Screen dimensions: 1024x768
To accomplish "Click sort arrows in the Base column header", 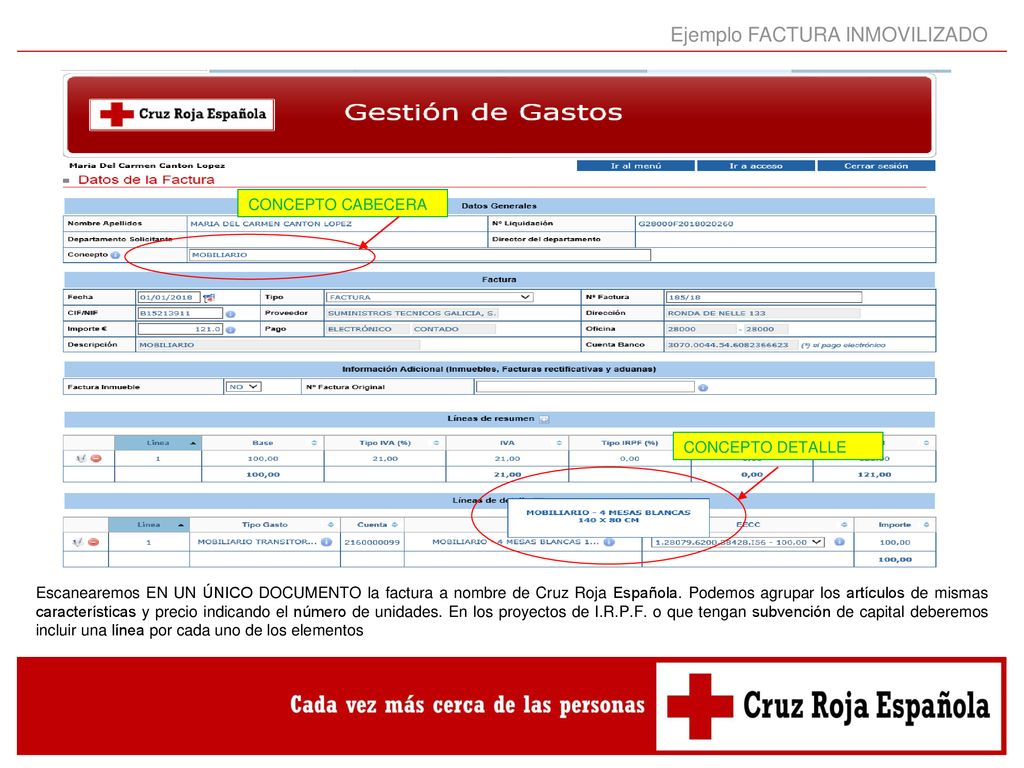I will [314, 443].
